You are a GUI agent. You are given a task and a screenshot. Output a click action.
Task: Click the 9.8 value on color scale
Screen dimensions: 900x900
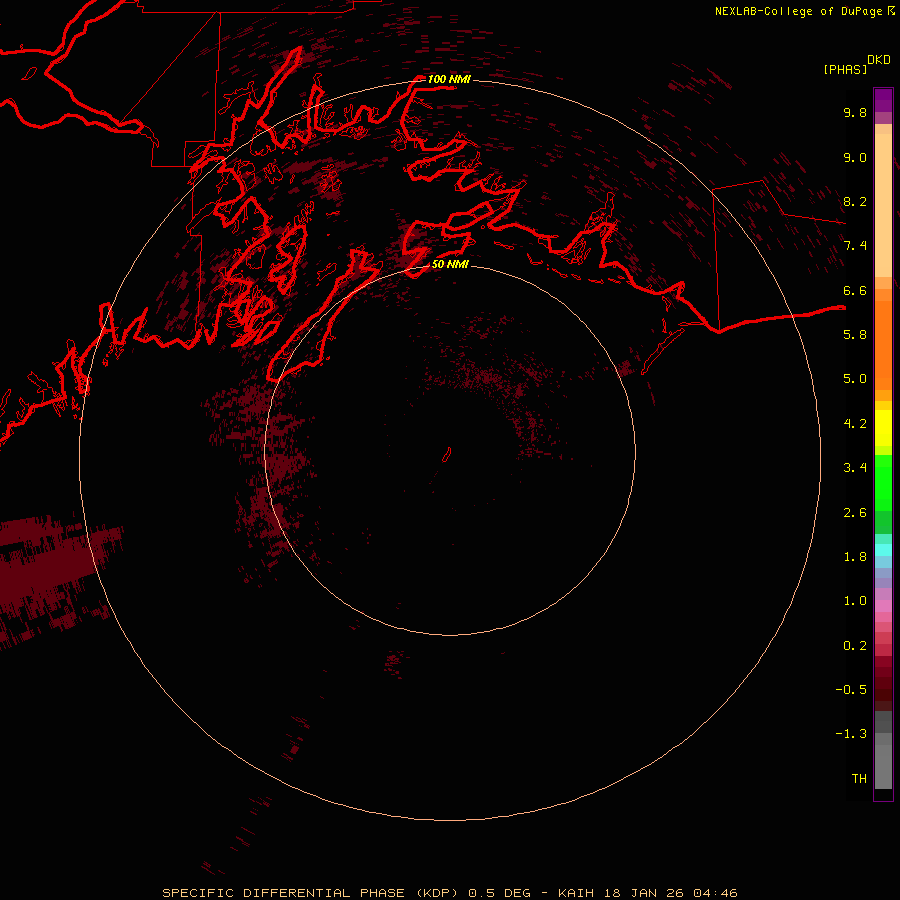[855, 112]
